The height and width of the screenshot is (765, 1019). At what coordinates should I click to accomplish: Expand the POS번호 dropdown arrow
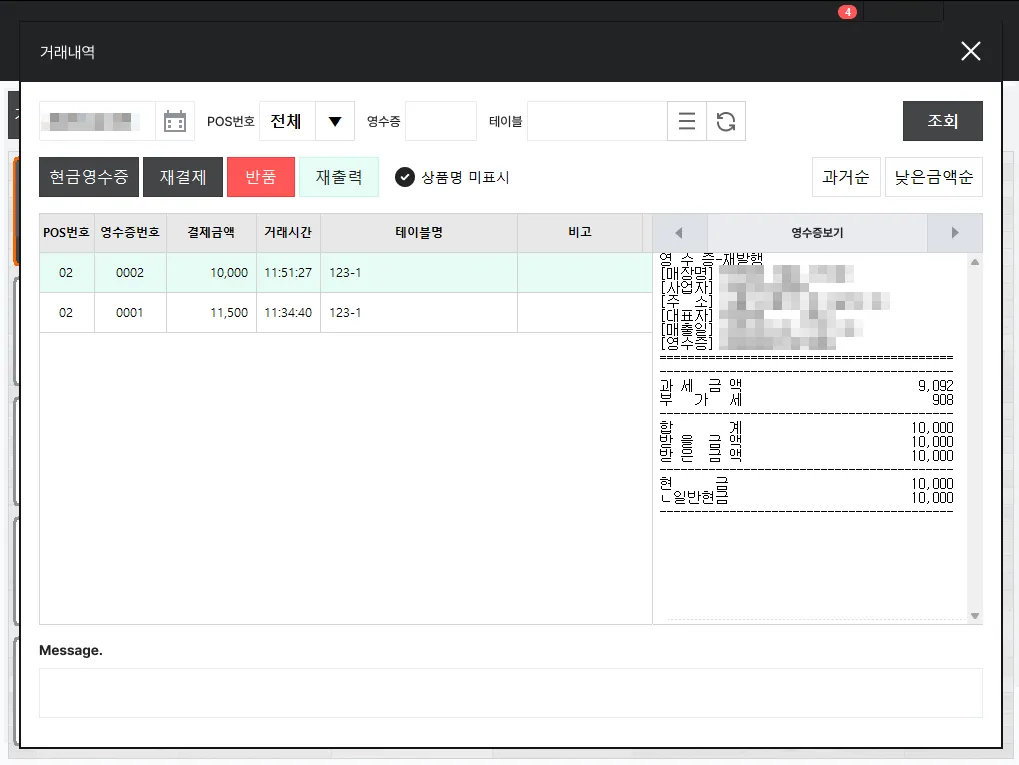click(335, 122)
